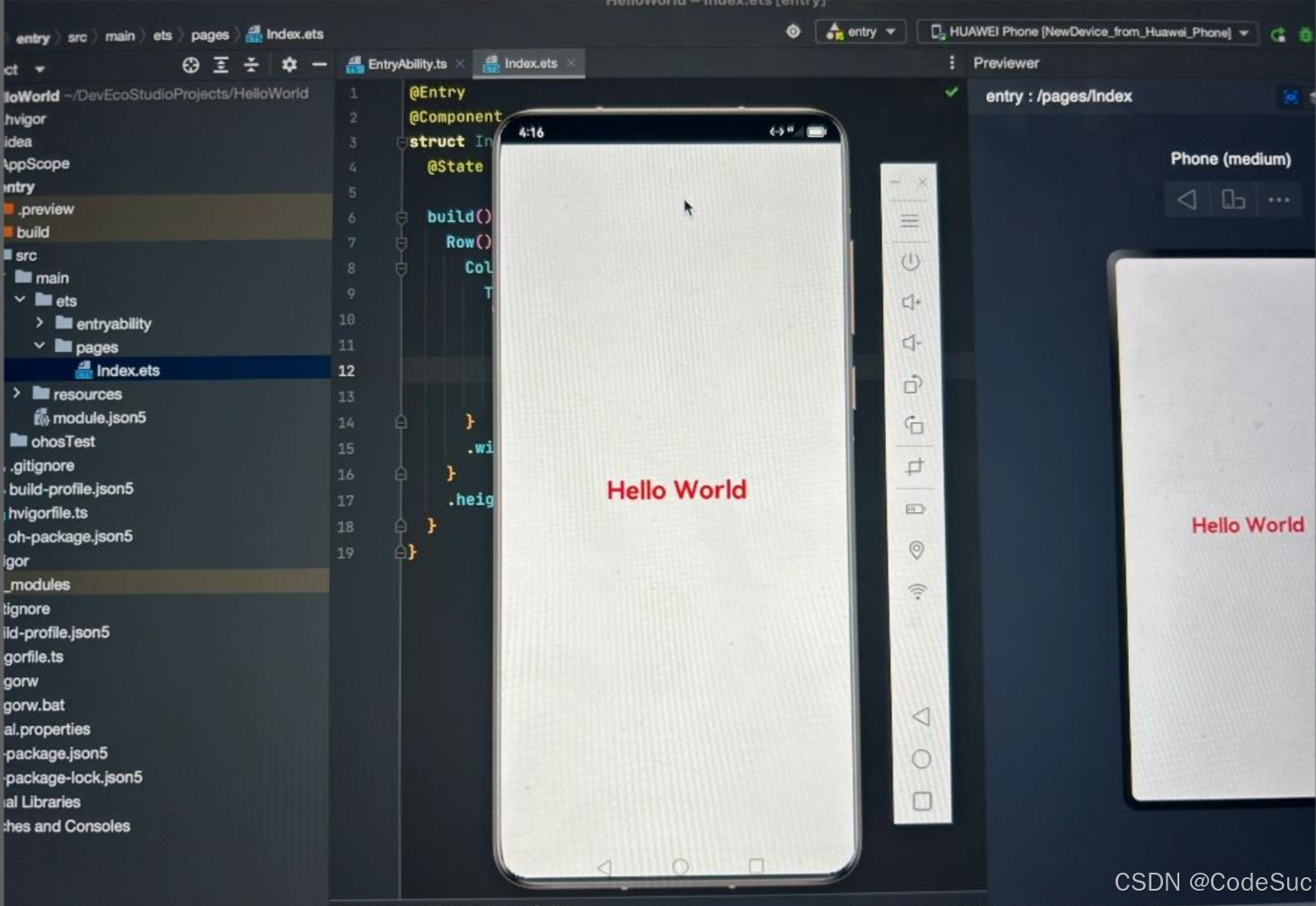1316x906 pixels.
Task: Select build-profile.json5 below .gitignore
Action: [x=71, y=489]
